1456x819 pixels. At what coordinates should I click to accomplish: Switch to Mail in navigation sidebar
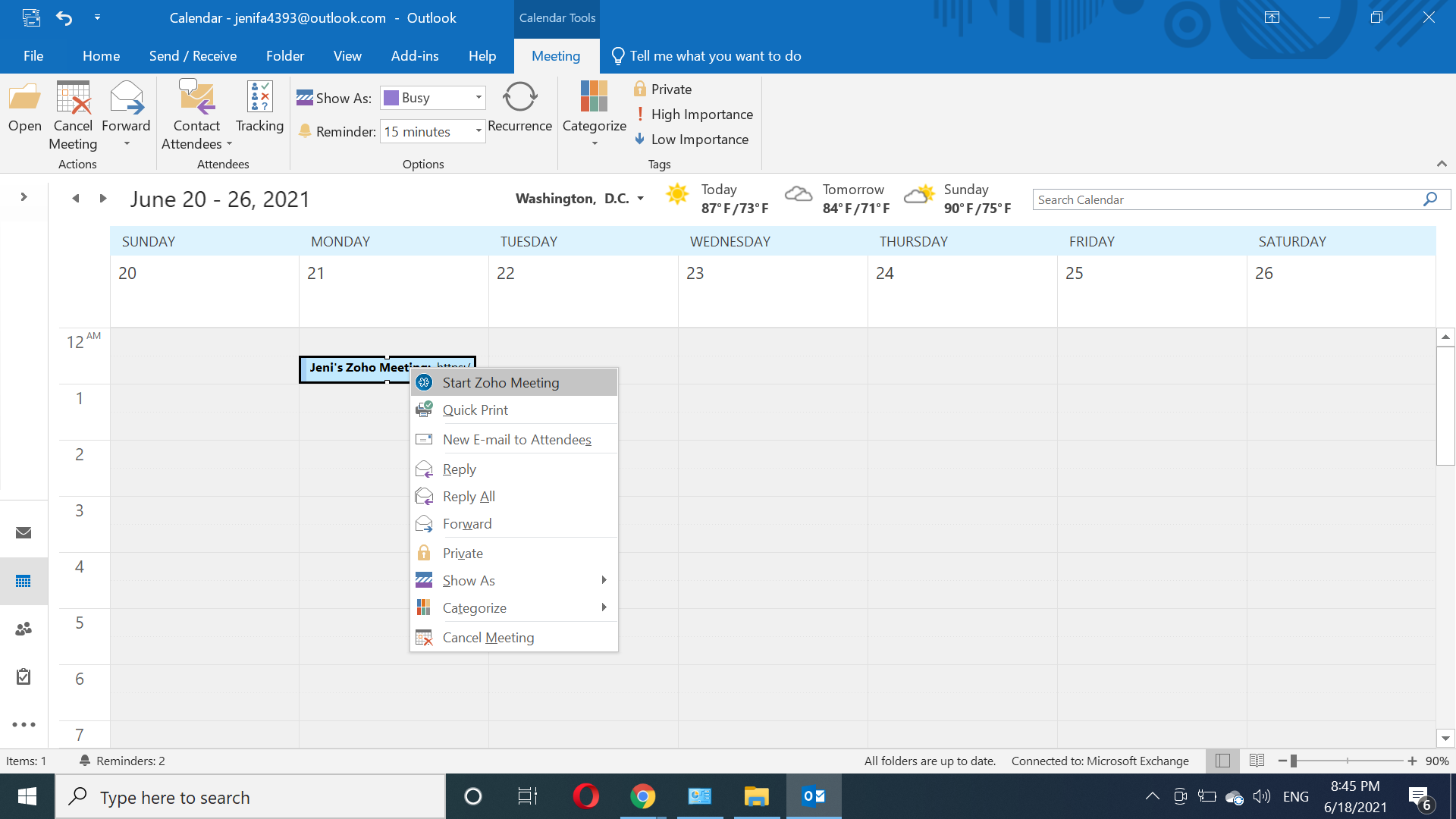tap(24, 532)
